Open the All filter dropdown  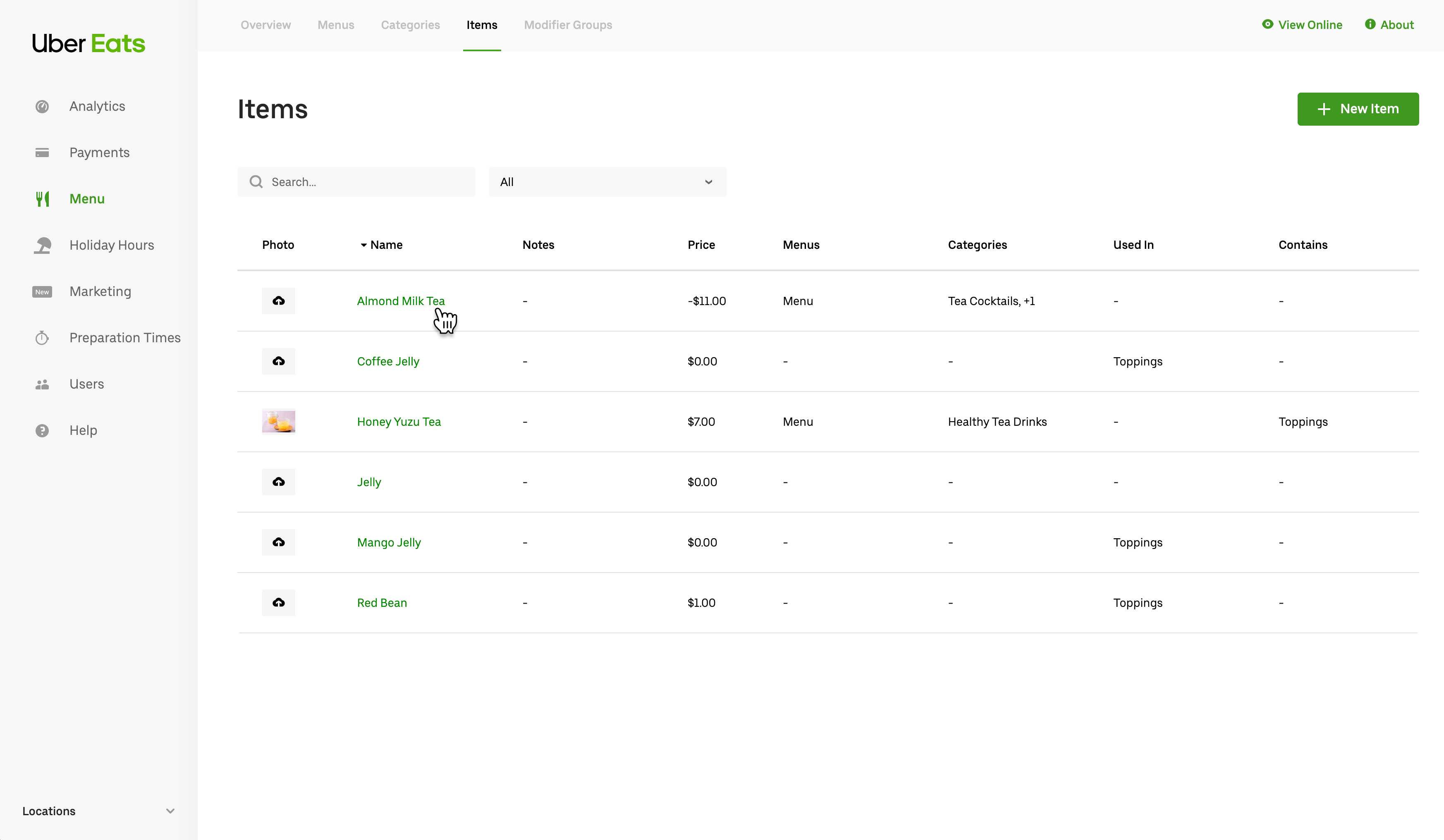pyautogui.click(x=607, y=182)
